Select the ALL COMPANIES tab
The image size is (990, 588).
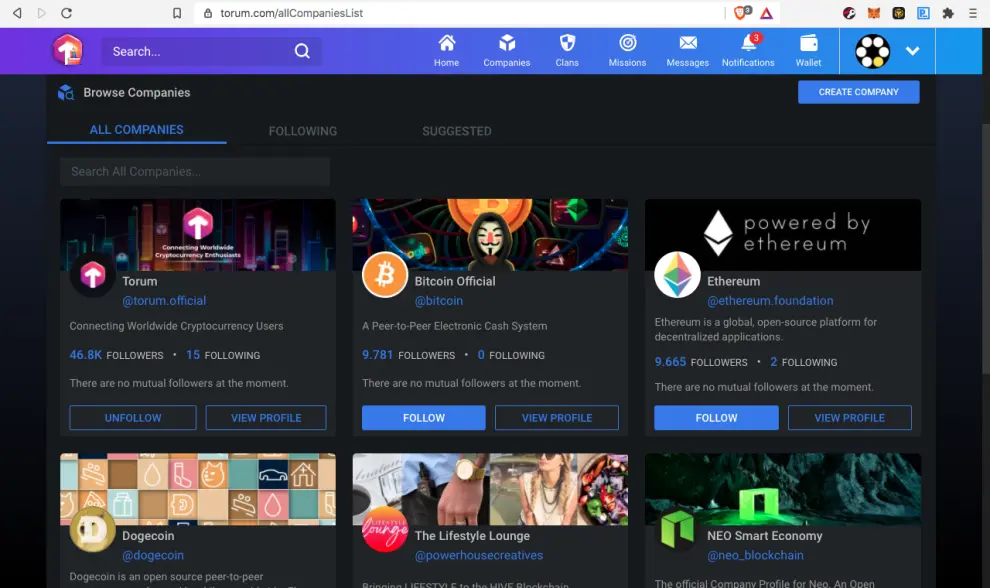136,129
